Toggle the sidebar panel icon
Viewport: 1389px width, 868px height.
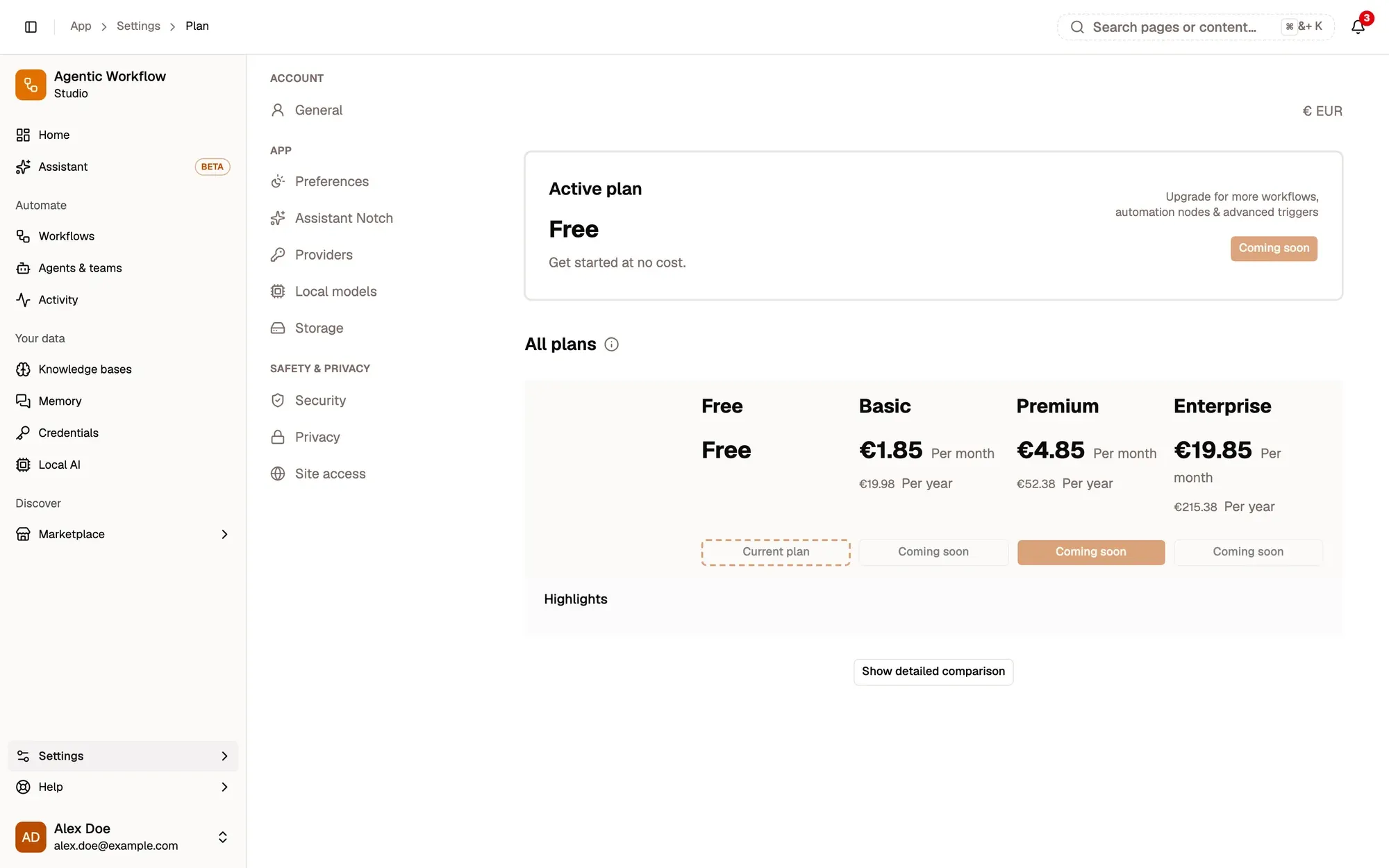[x=31, y=26]
